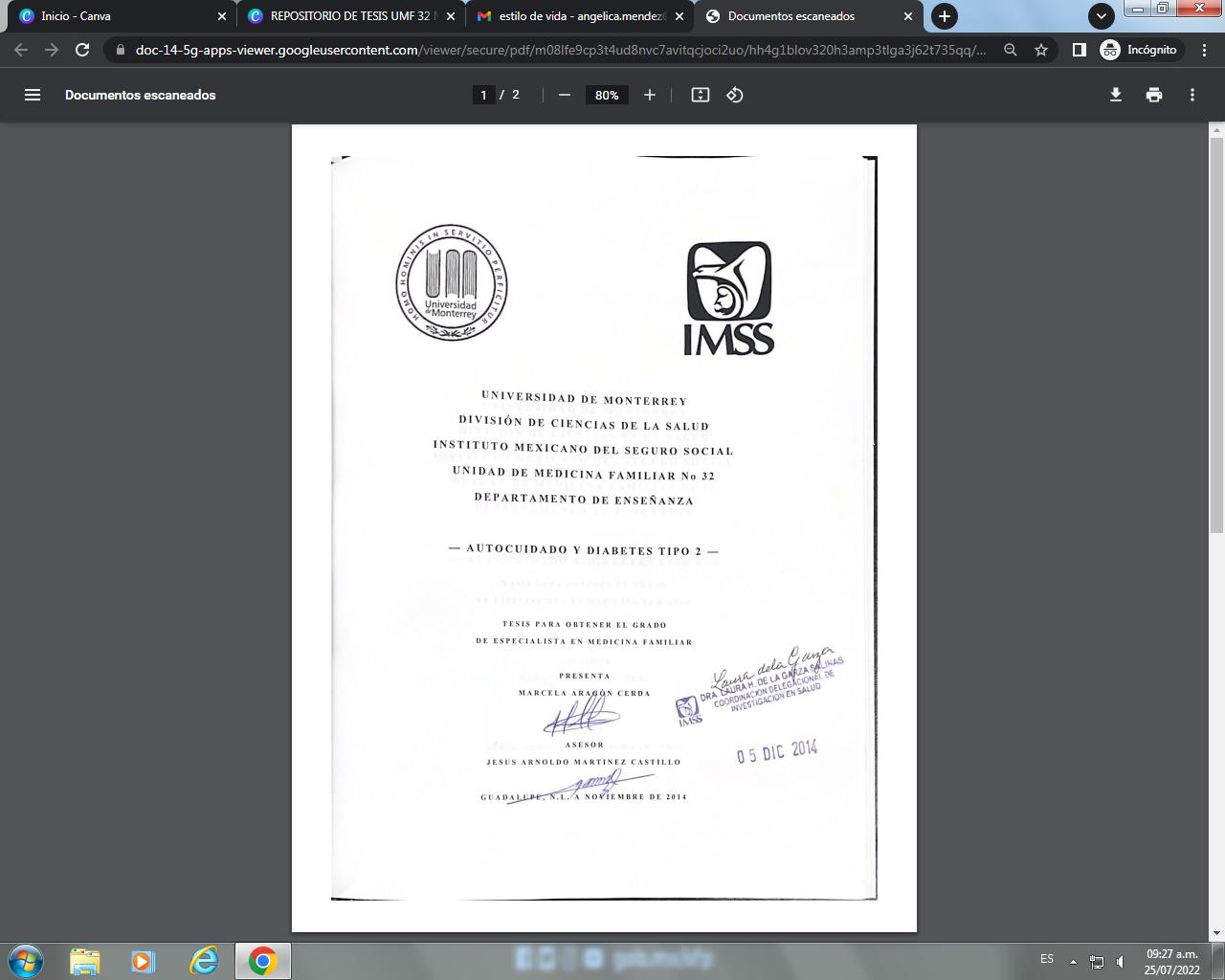
Task: Click the address bar URL
Action: click(561, 50)
